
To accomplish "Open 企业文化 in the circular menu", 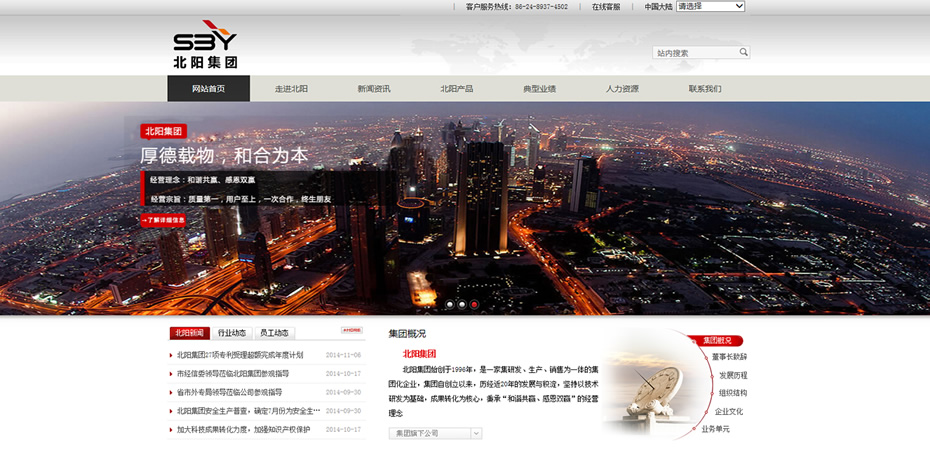I will [x=729, y=411].
